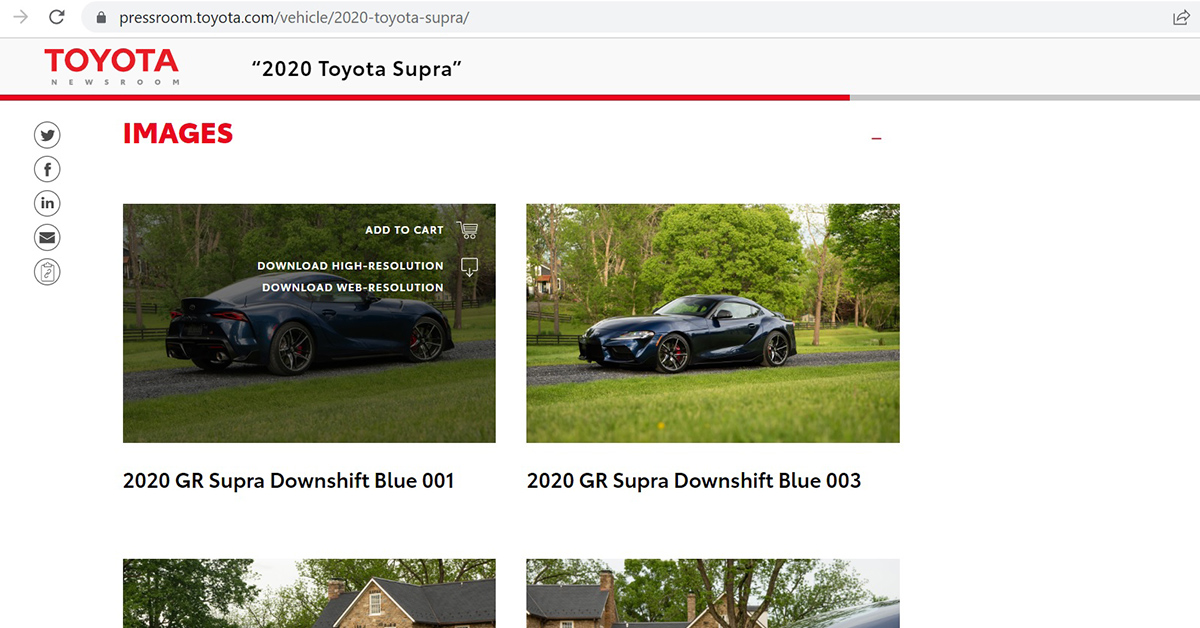1200x628 pixels.
Task: Open the thumbnail below Downshift Blue 001
Action: [309, 593]
